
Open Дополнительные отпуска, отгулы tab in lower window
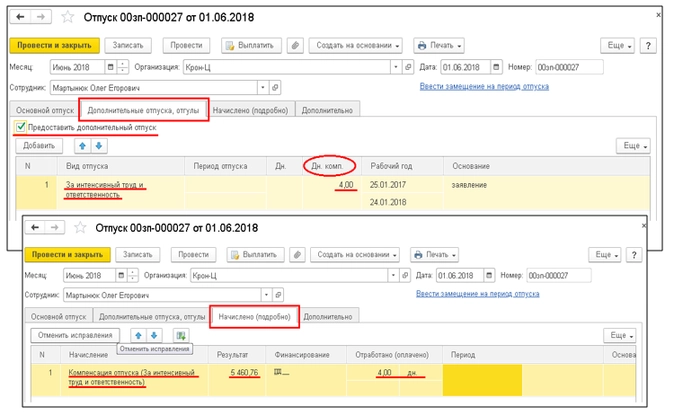point(152,316)
